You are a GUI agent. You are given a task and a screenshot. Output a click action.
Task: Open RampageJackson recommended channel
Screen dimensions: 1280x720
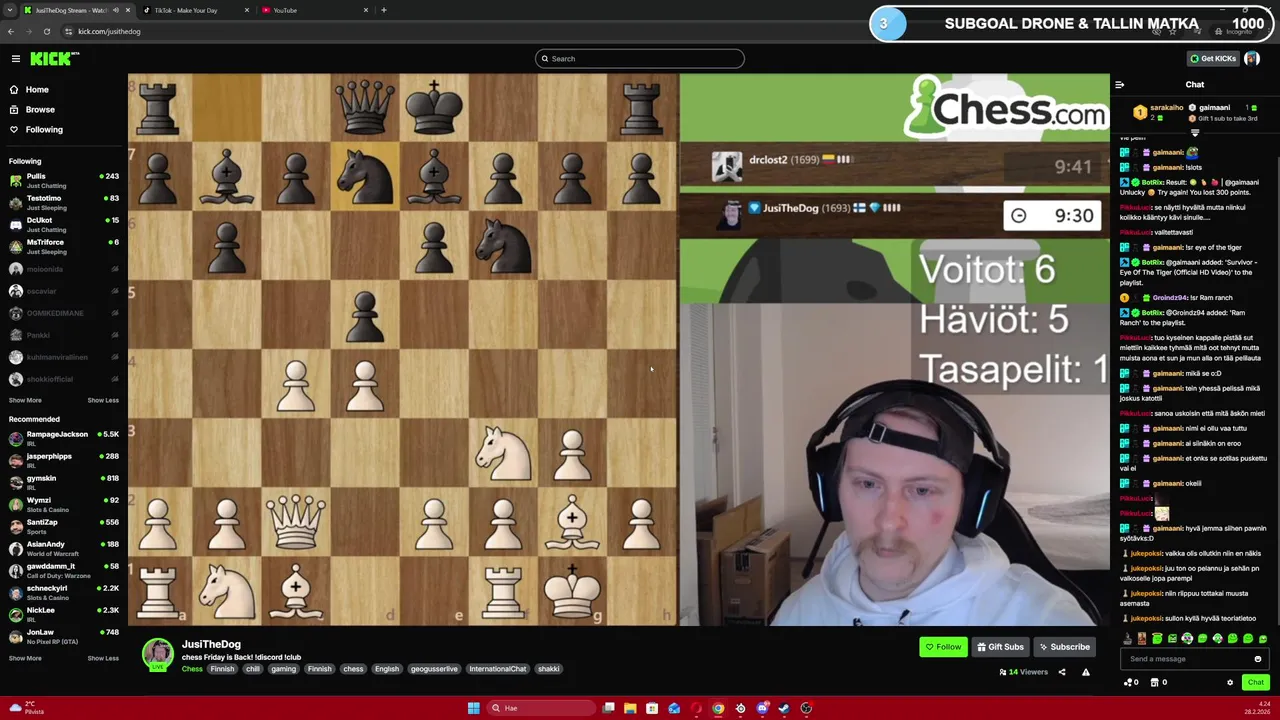(62, 439)
